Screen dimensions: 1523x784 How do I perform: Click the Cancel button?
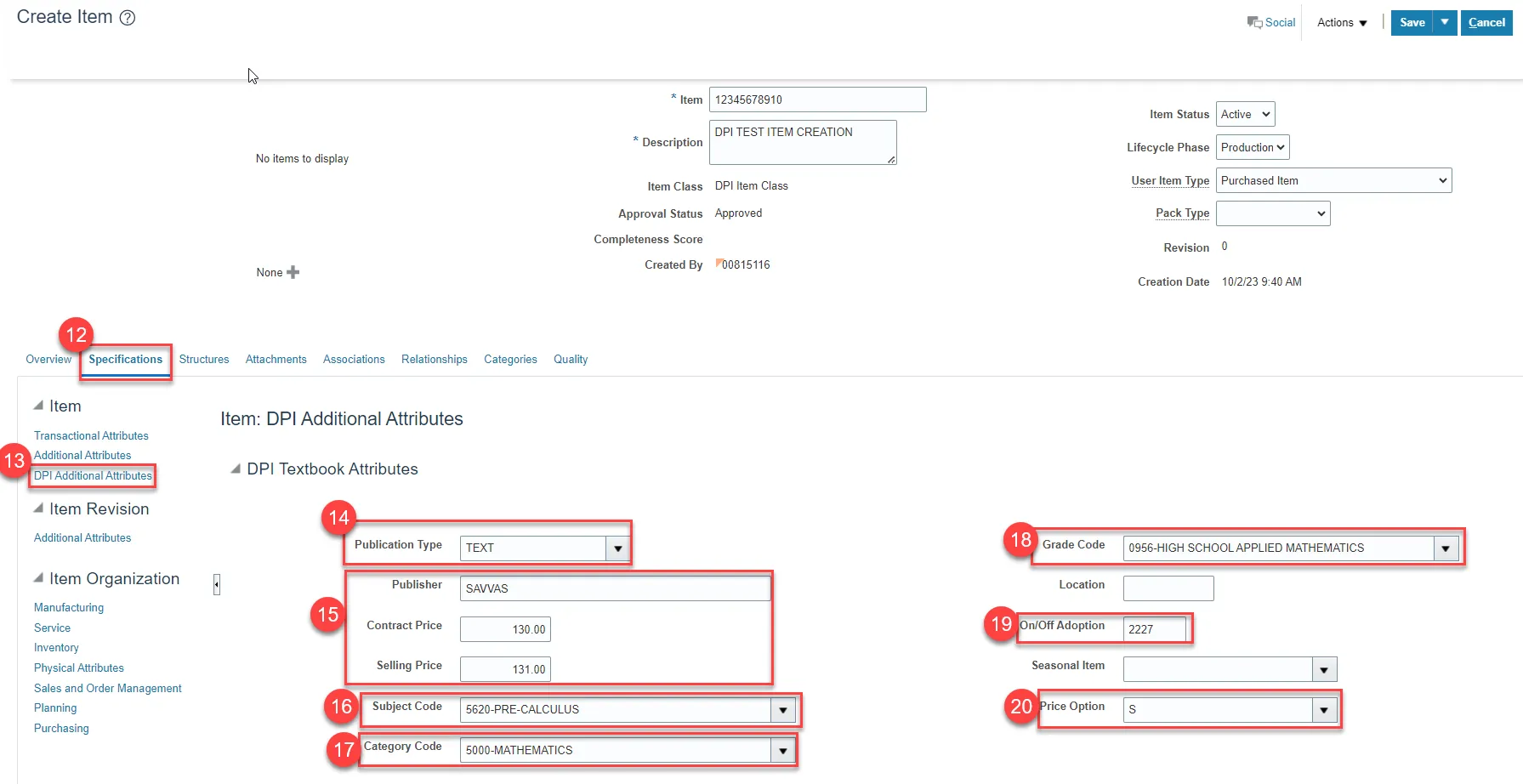pyautogui.click(x=1486, y=23)
